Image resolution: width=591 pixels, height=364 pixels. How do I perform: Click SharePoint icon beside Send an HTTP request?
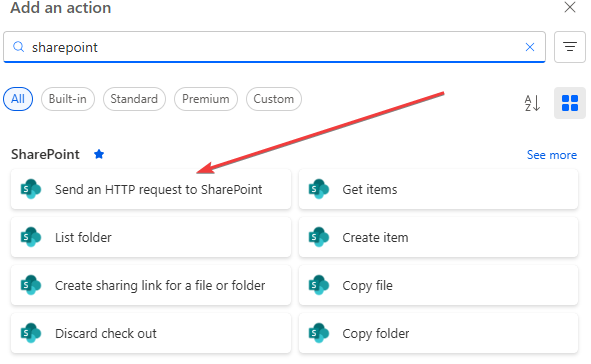tap(31, 189)
